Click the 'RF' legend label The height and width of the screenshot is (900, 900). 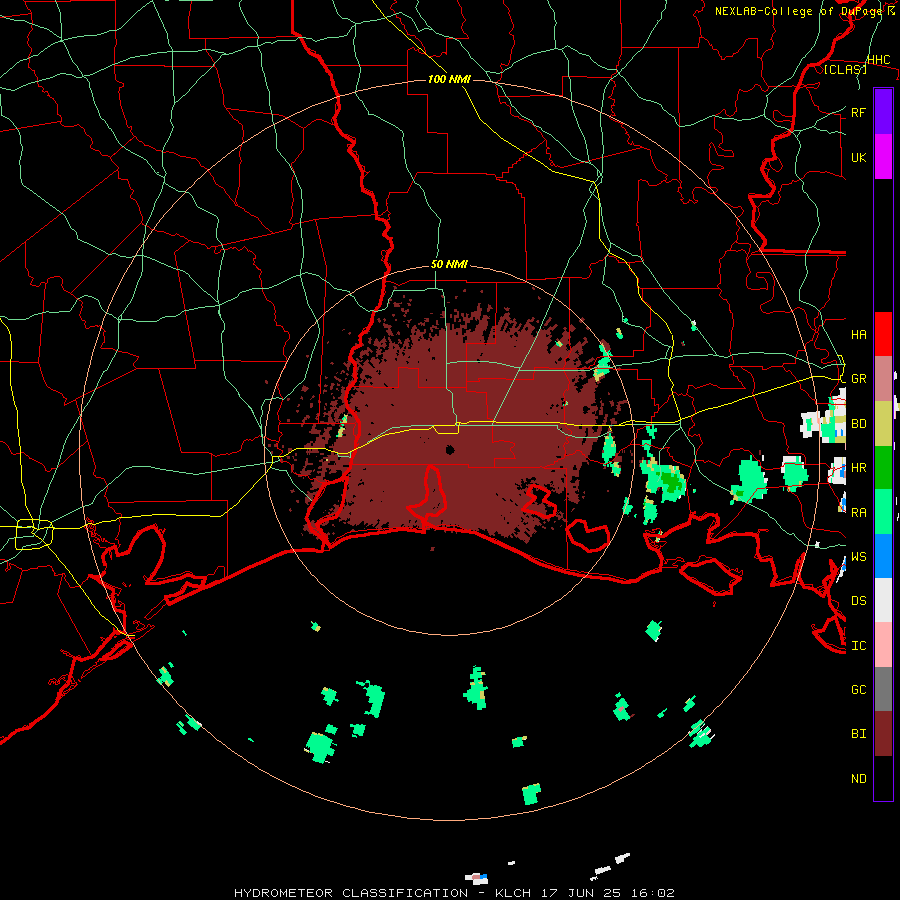(x=858, y=112)
